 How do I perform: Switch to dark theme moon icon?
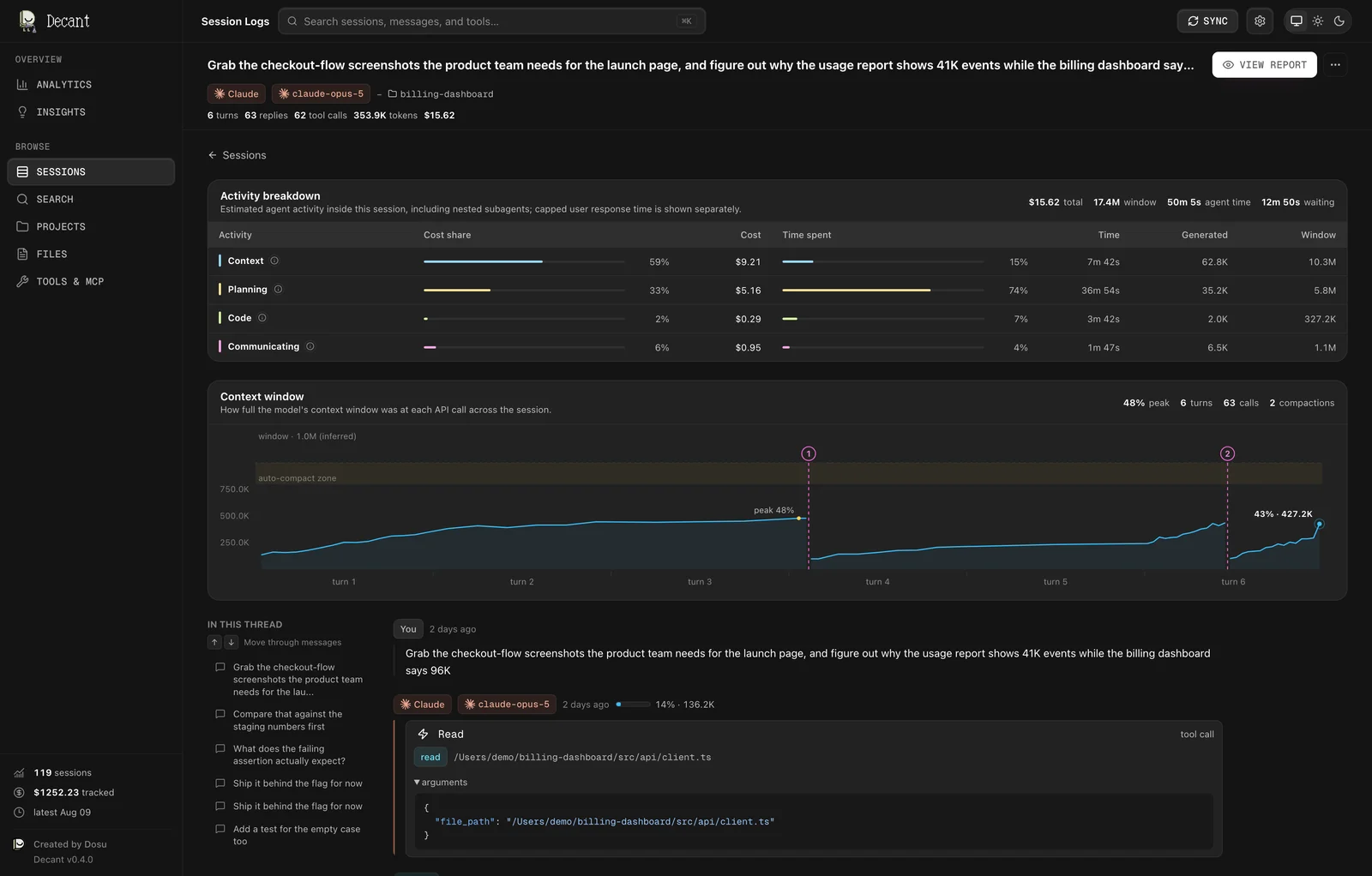(1339, 21)
